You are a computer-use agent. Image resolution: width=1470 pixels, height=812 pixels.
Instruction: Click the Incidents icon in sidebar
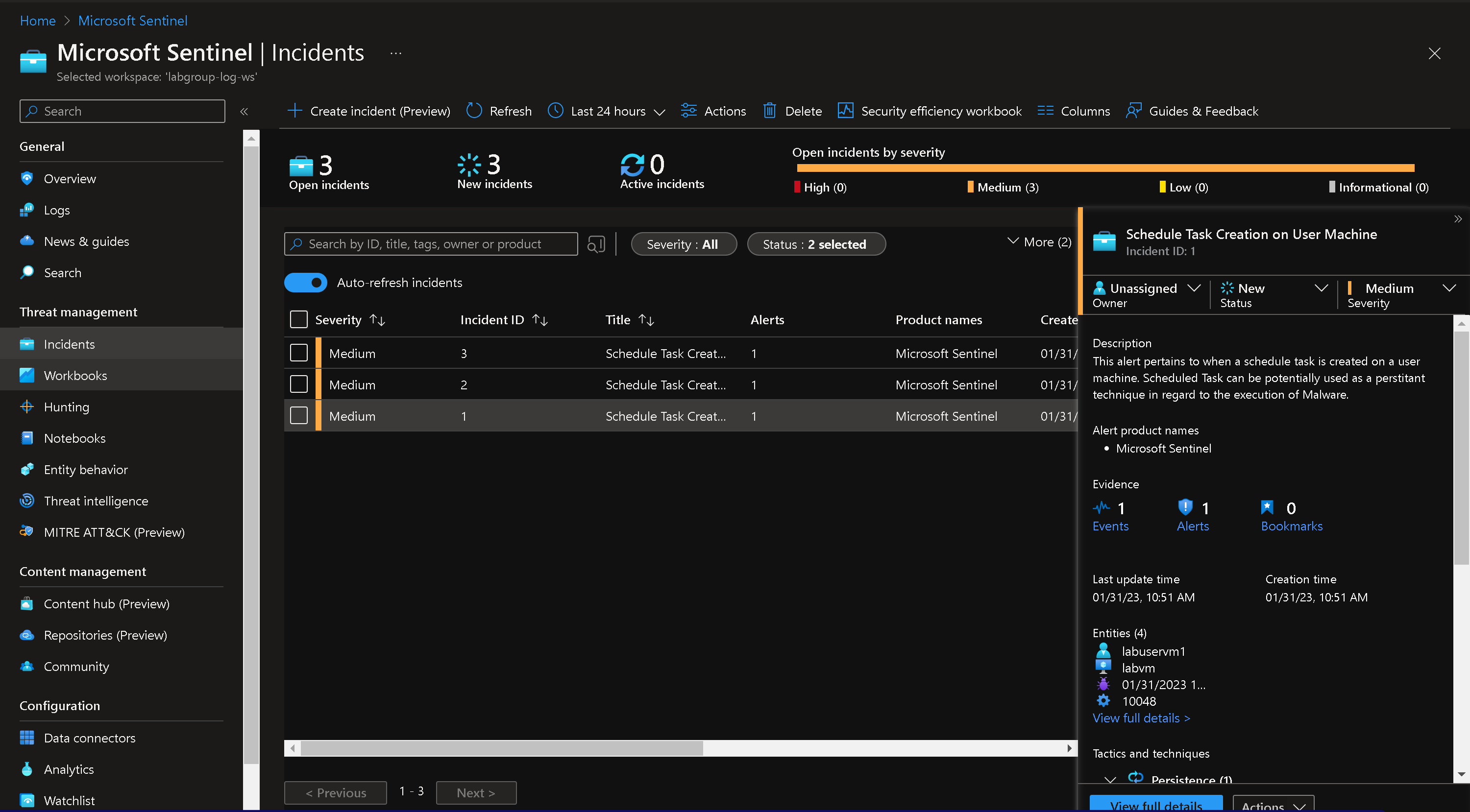(27, 344)
